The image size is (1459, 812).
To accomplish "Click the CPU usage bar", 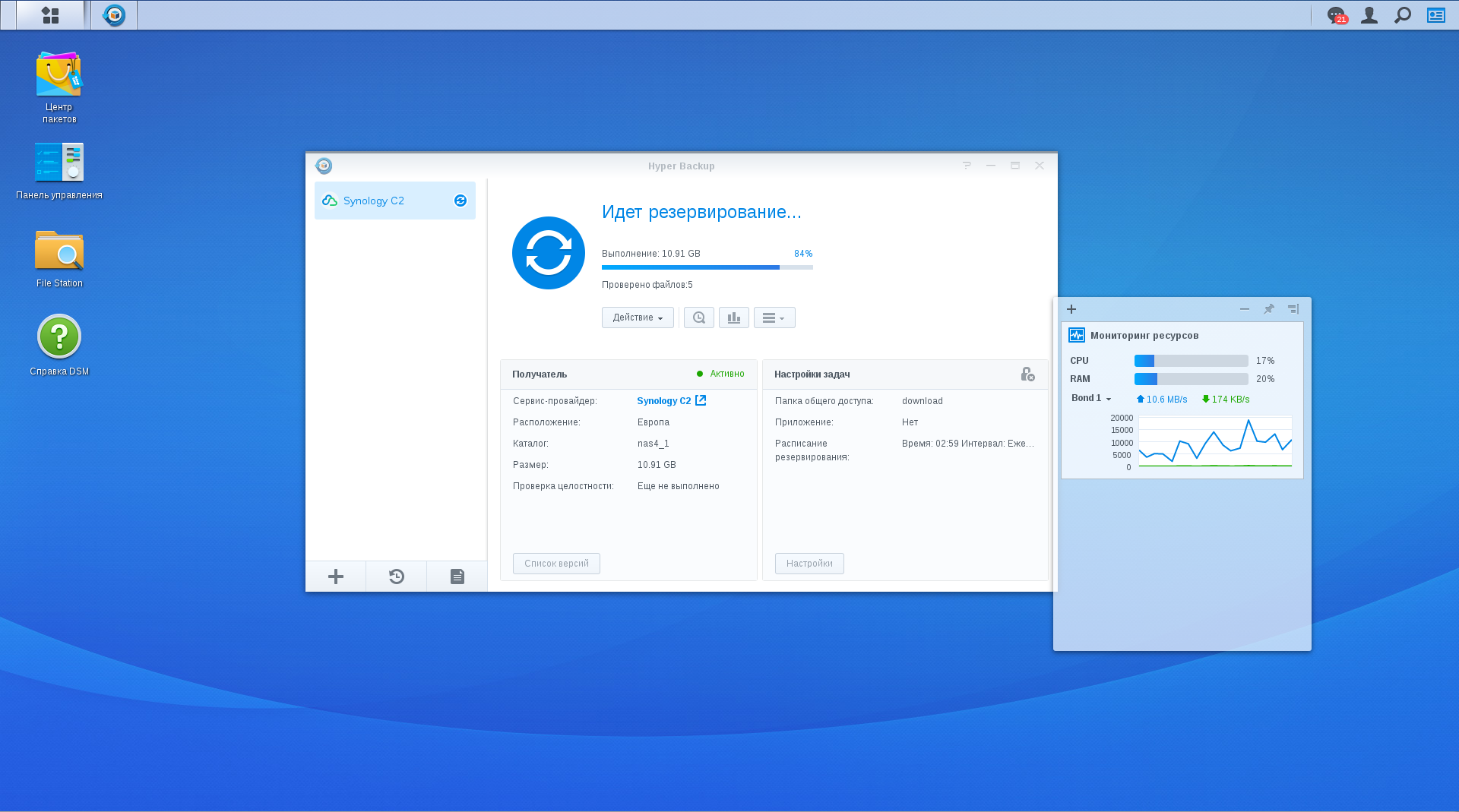I will pyautogui.click(x=1192, y=361).
